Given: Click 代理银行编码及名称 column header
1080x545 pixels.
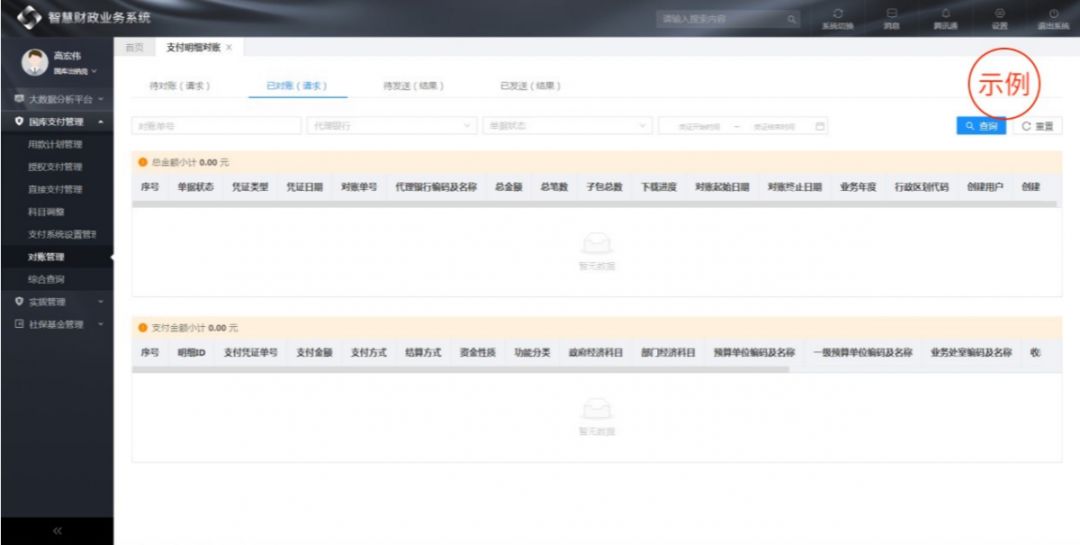Looking at the screenshot, I should pos(436,187).
